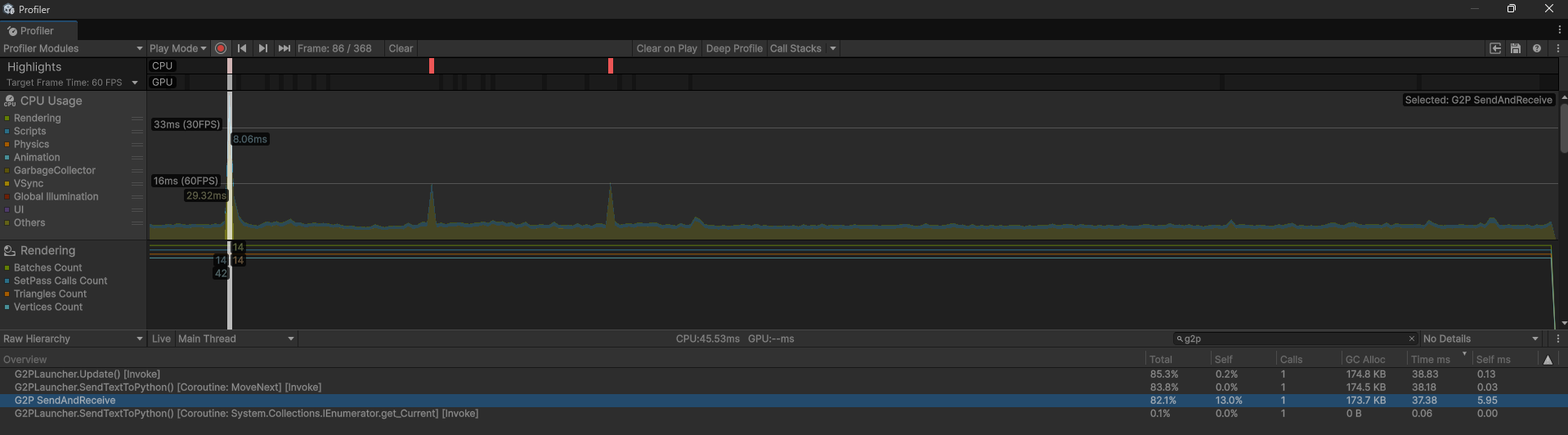Toggle Clear on Play
The height and width of the screenshot is (435, 1568).
pos(666,48)
